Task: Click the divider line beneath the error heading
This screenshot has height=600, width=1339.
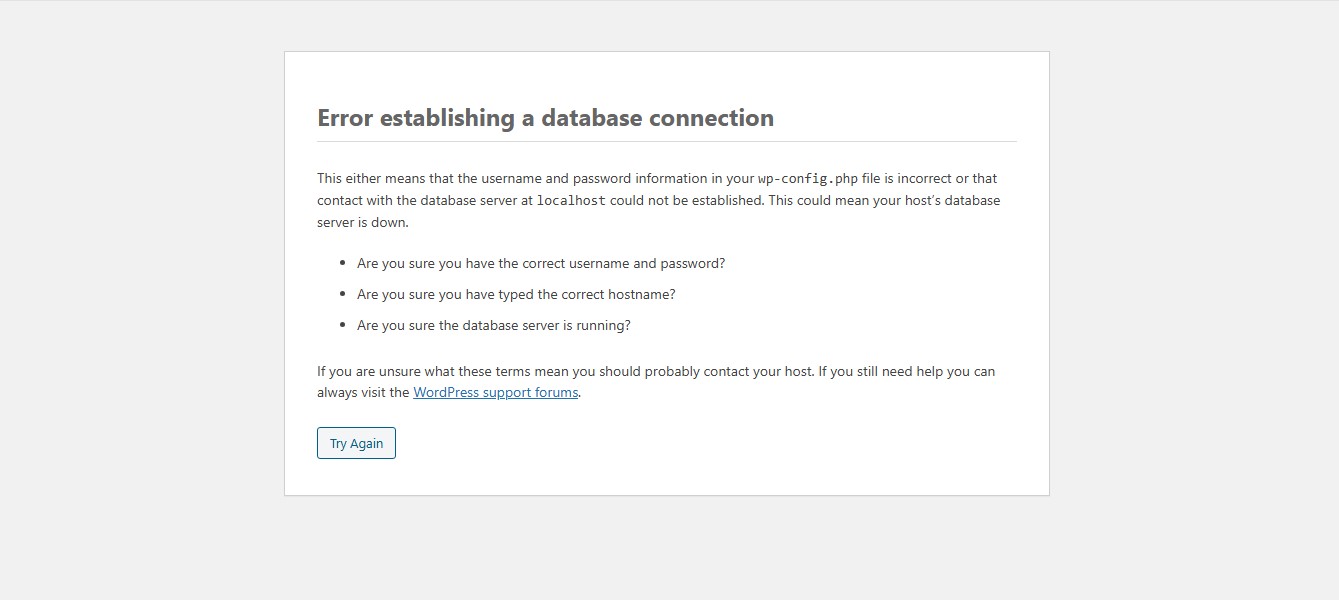Action: pyautogui.click(x=666, y=142)
